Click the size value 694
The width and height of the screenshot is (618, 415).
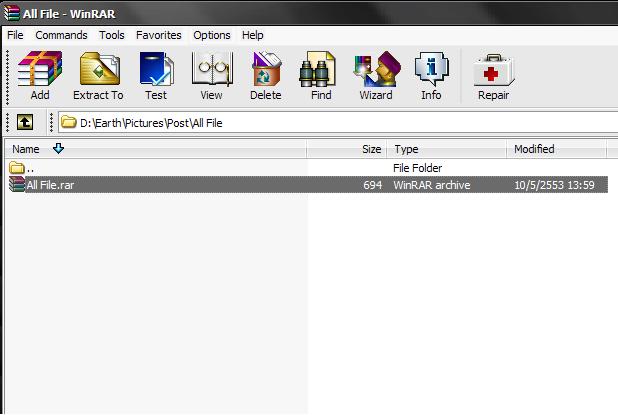tap(372, 185)
